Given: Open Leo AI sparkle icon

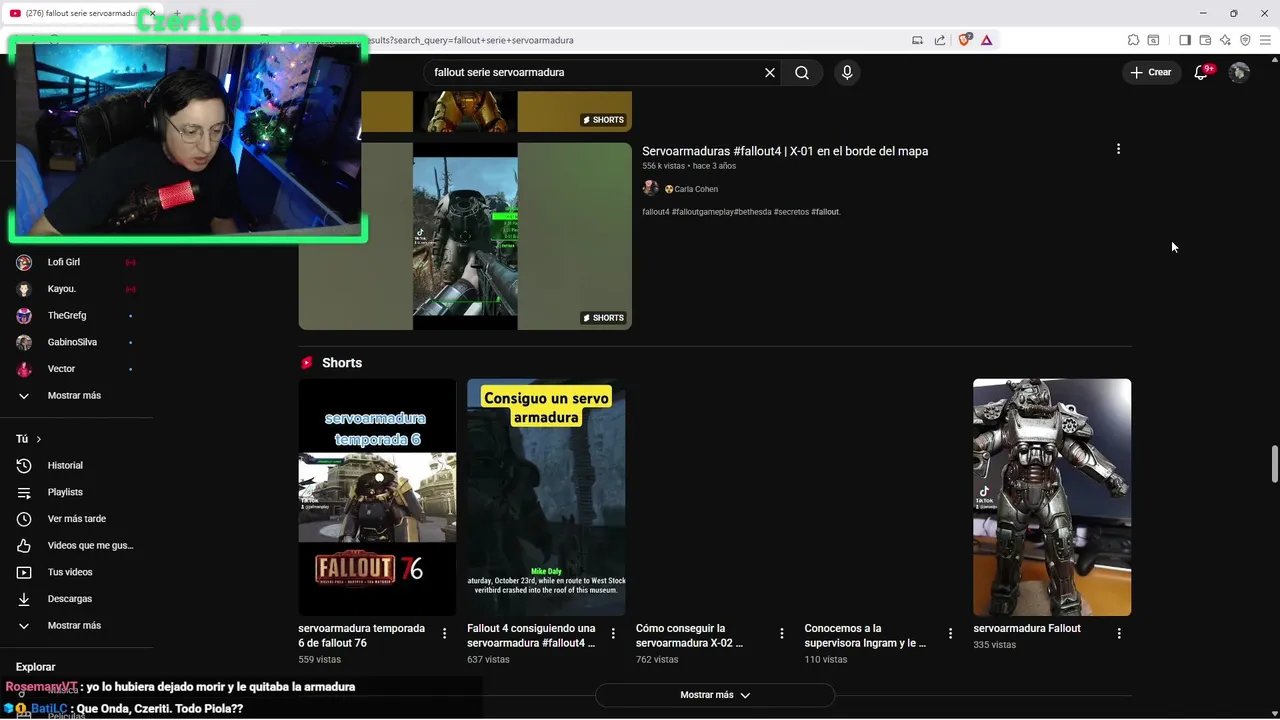Looking at the screenshot, I should (x=1225, y=40).
